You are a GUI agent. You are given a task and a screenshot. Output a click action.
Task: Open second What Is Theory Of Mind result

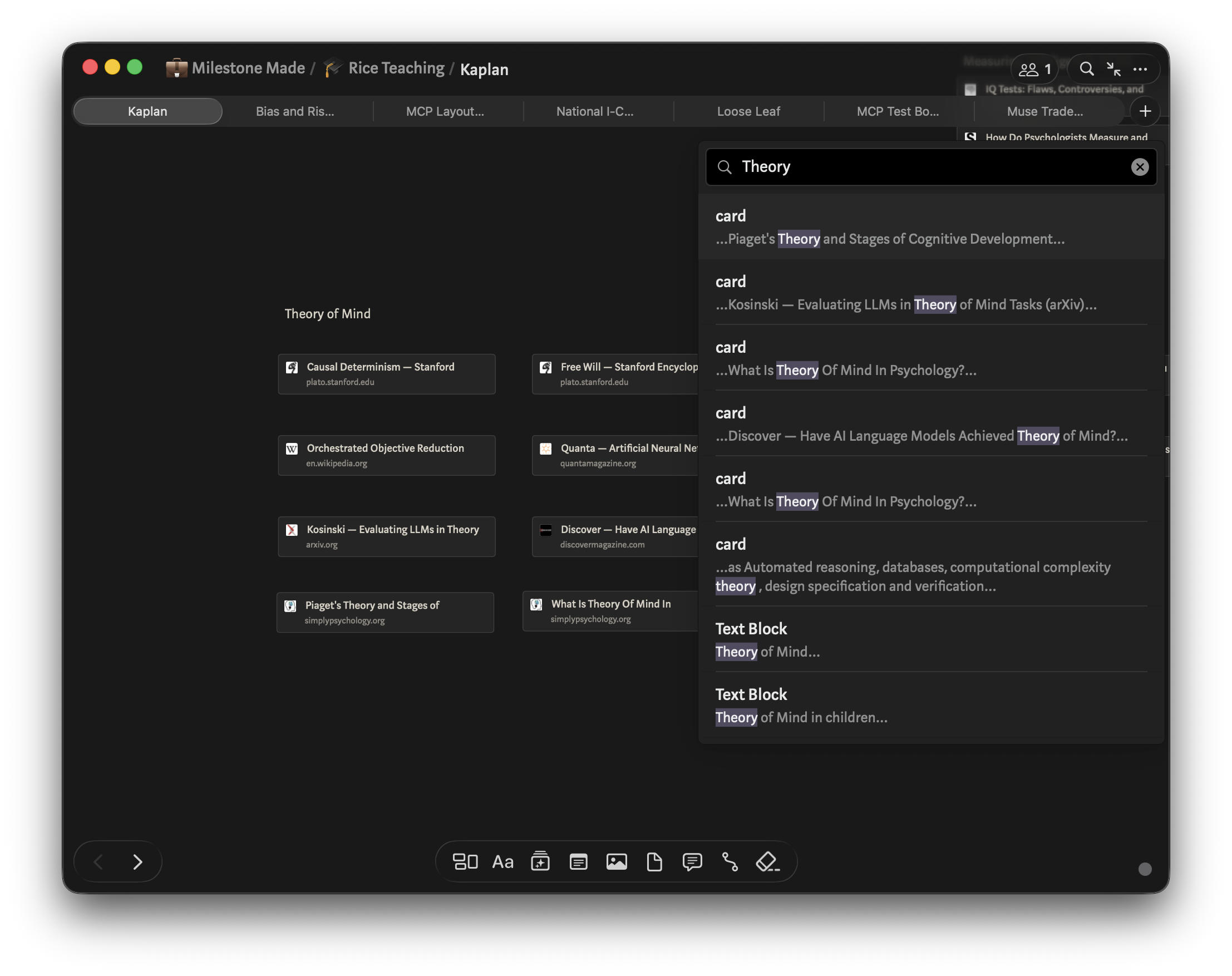(x=931, y=490)
